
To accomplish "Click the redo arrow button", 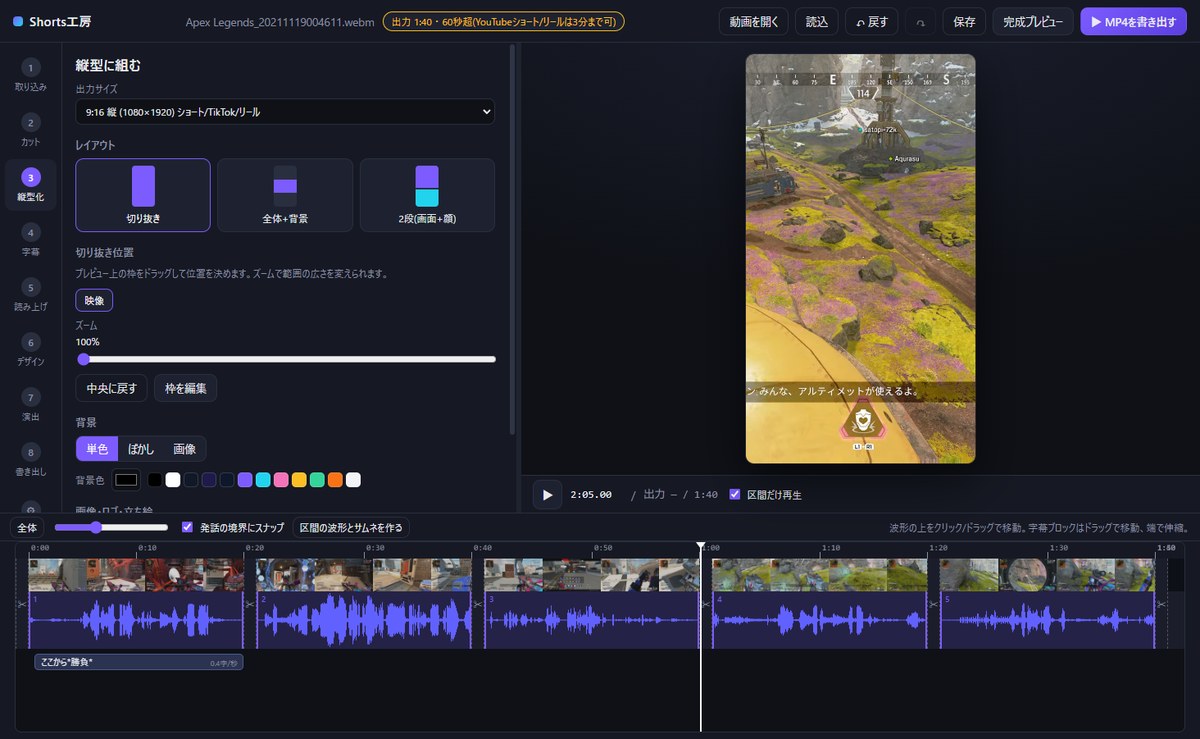I will (921, 21).
